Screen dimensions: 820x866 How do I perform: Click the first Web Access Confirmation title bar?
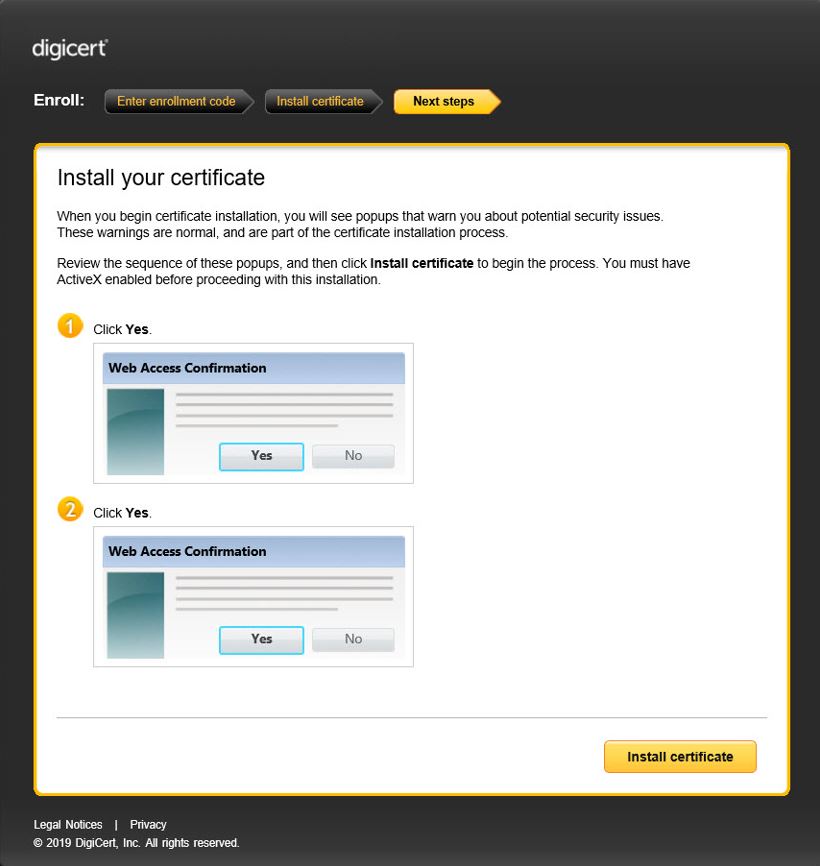point(254,368)
